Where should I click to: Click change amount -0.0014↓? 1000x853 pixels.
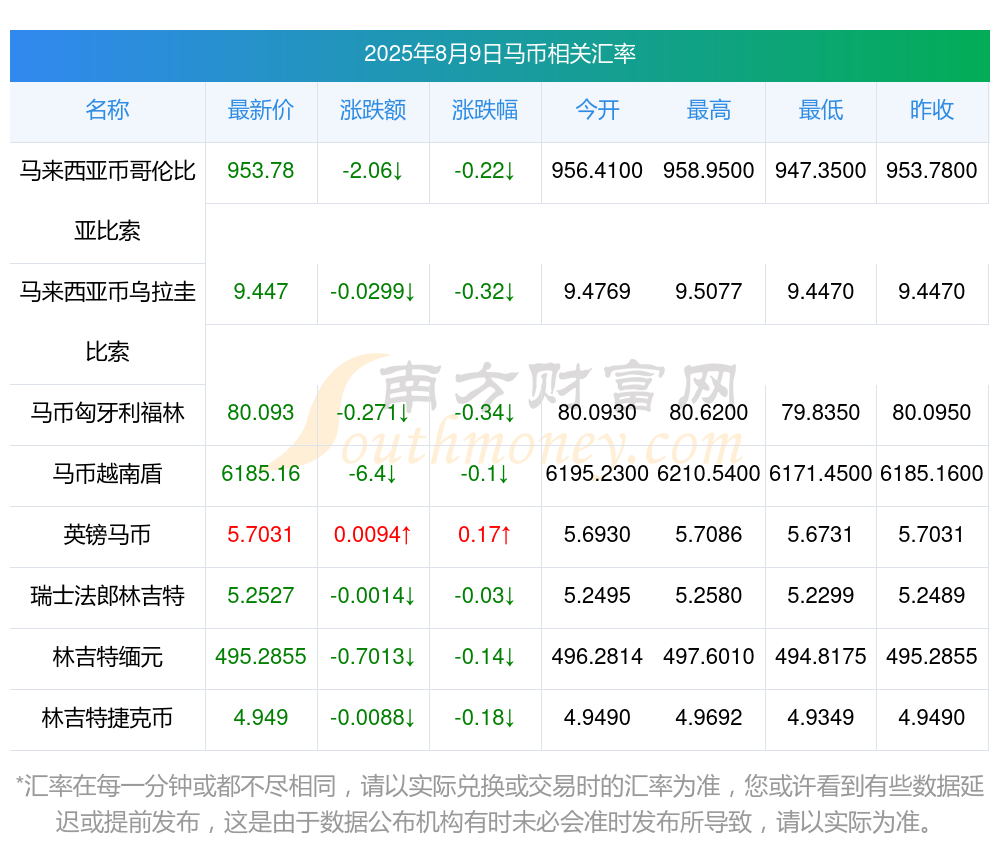pos(372,595)
